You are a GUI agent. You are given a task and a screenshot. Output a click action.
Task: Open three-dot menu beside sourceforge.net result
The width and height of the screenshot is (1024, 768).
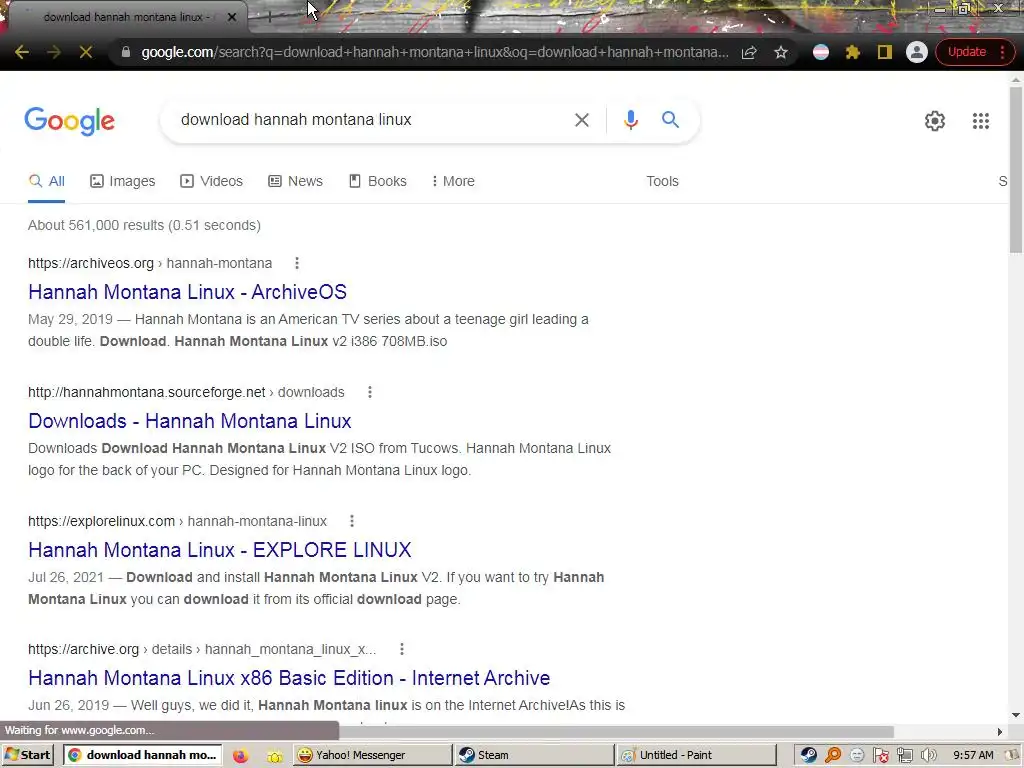pos(370,392)
